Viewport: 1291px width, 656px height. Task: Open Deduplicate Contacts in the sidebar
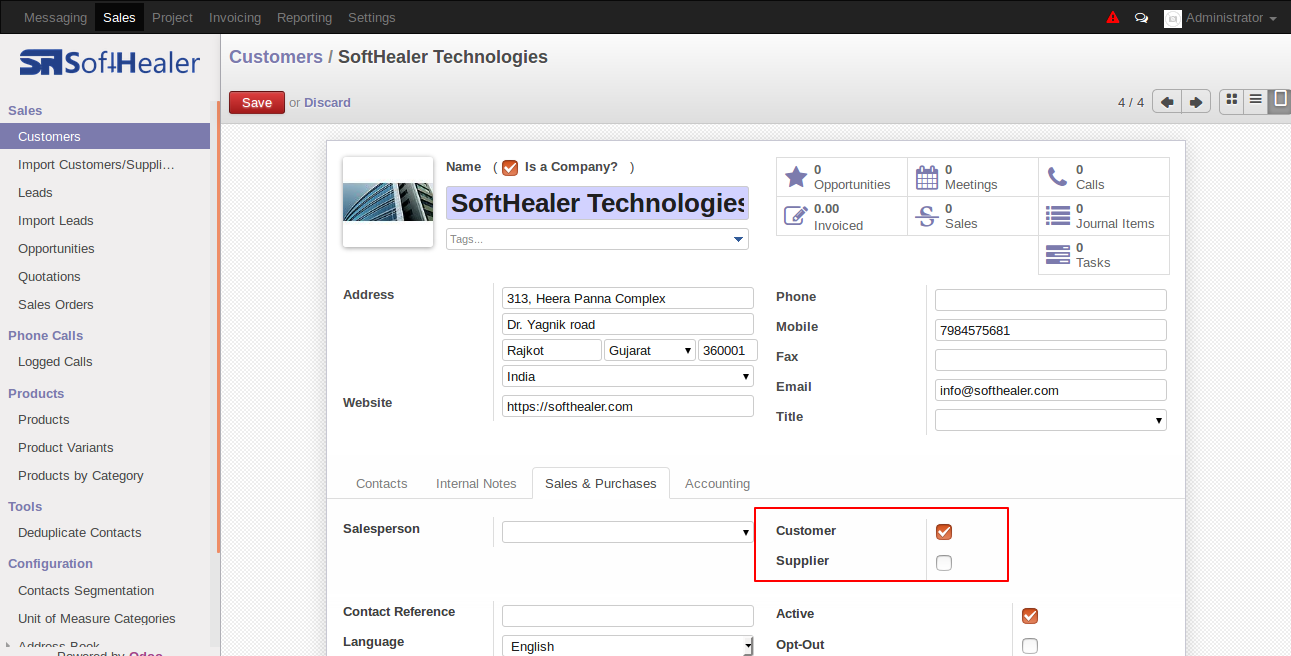click(105, 533)
